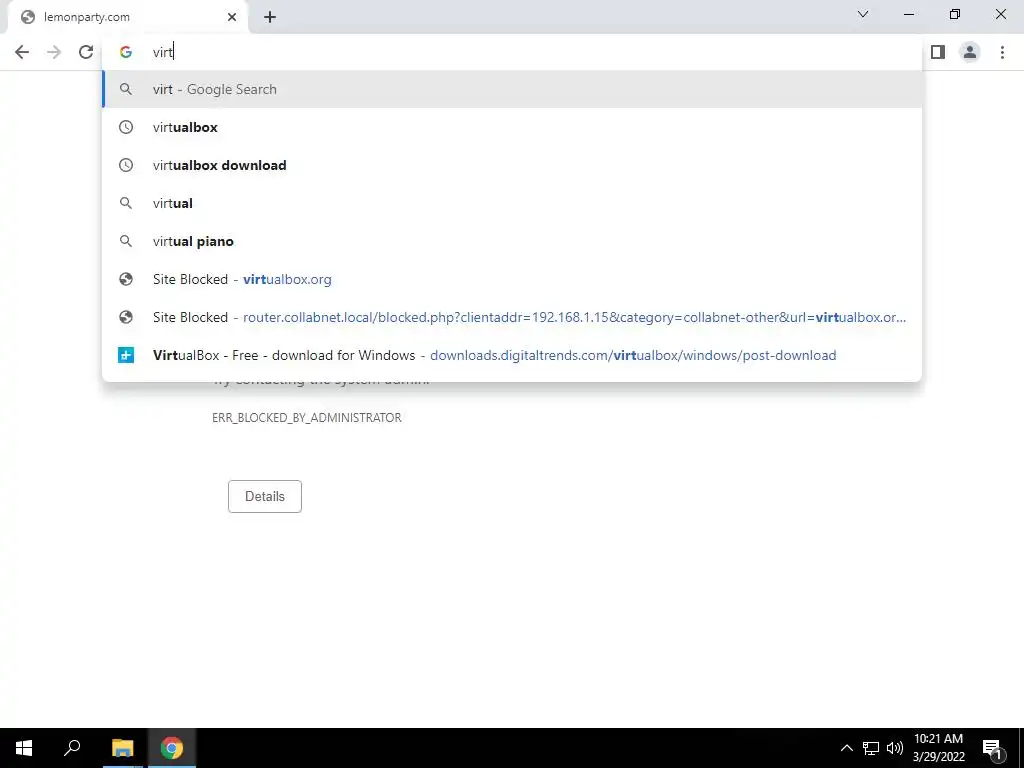Open the Windows Start menu
1024x768 pixels.
(x=24, y=748)
